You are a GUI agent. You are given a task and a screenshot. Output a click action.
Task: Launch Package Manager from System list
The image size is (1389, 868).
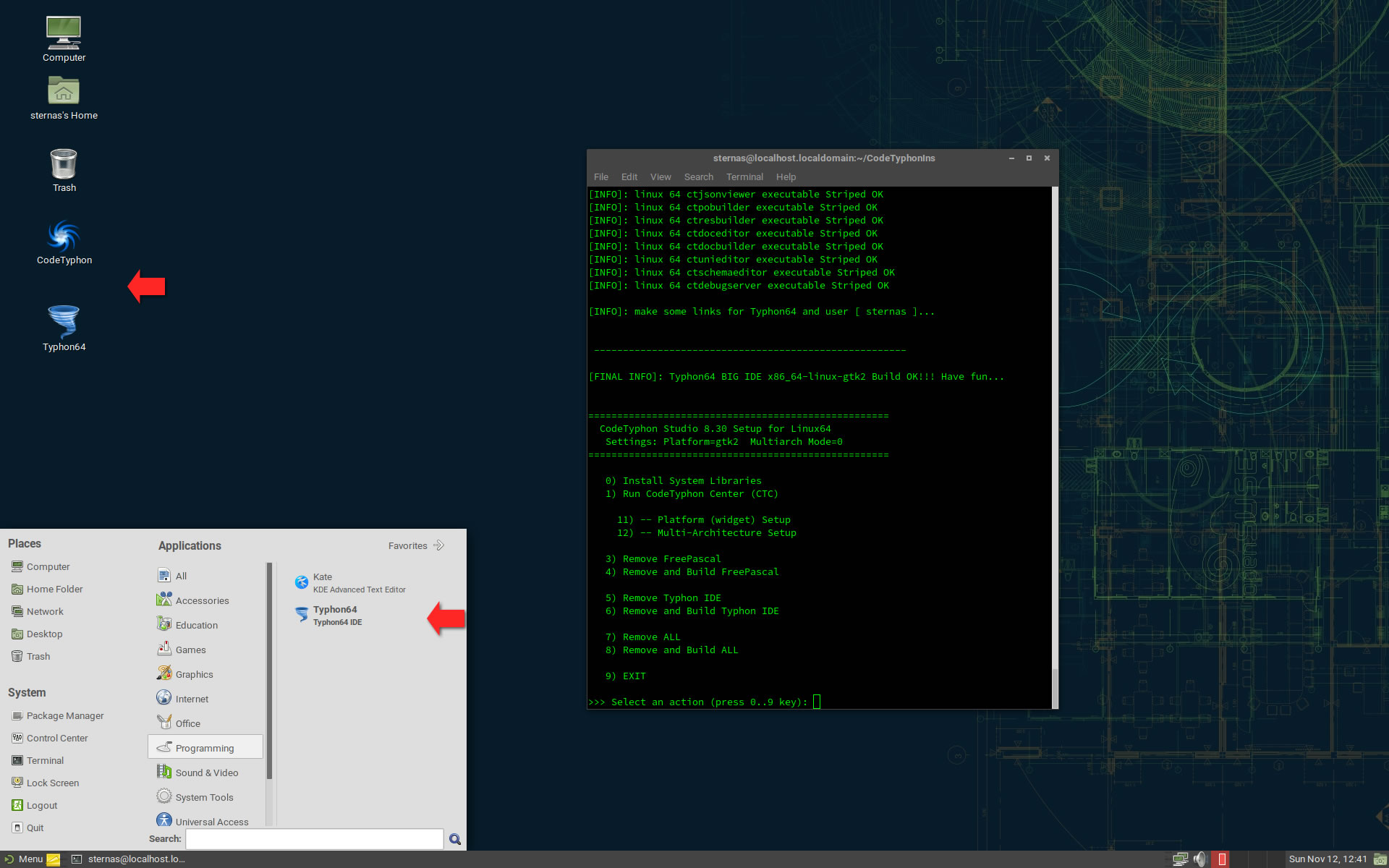(58, 715)
